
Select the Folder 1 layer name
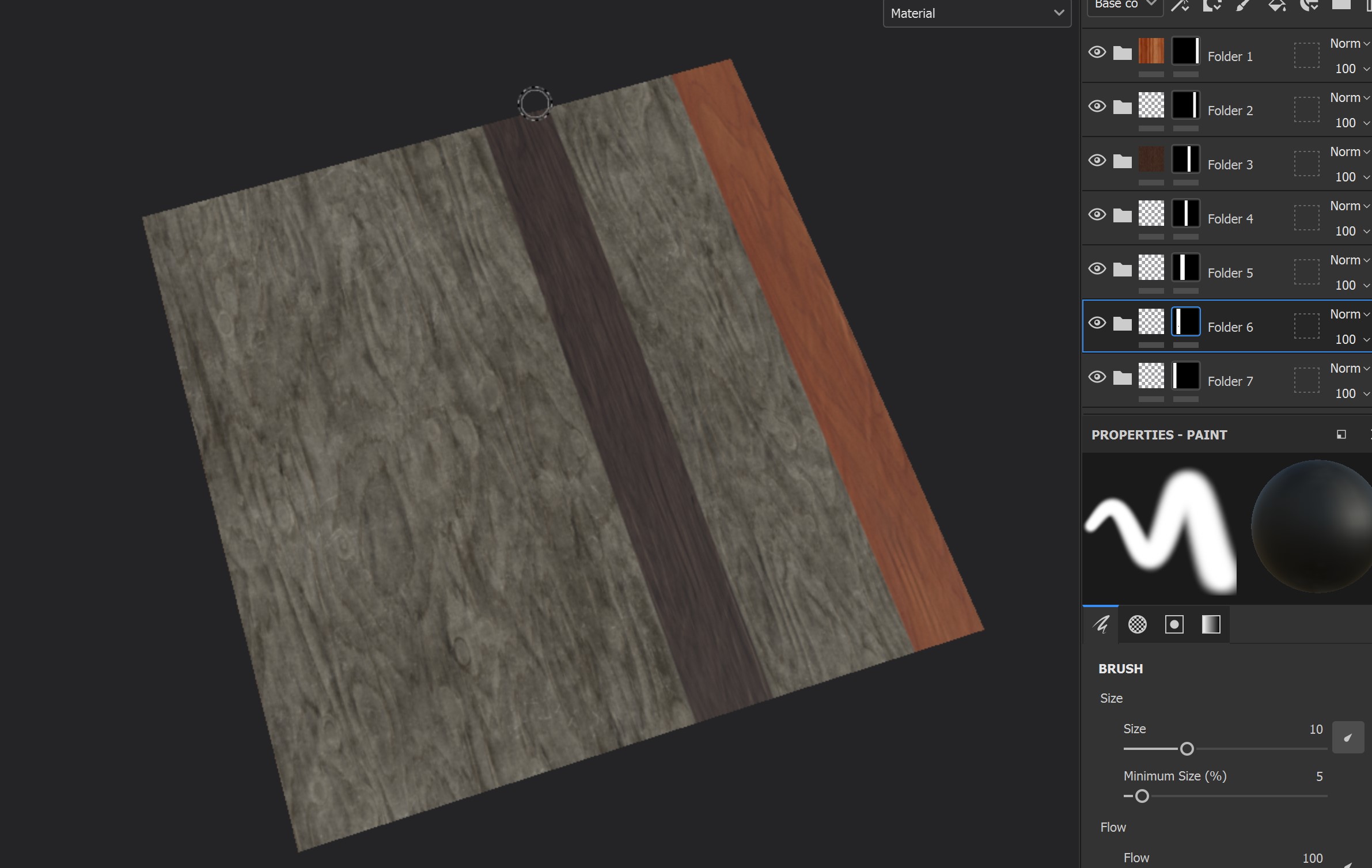click(1230, 56)
